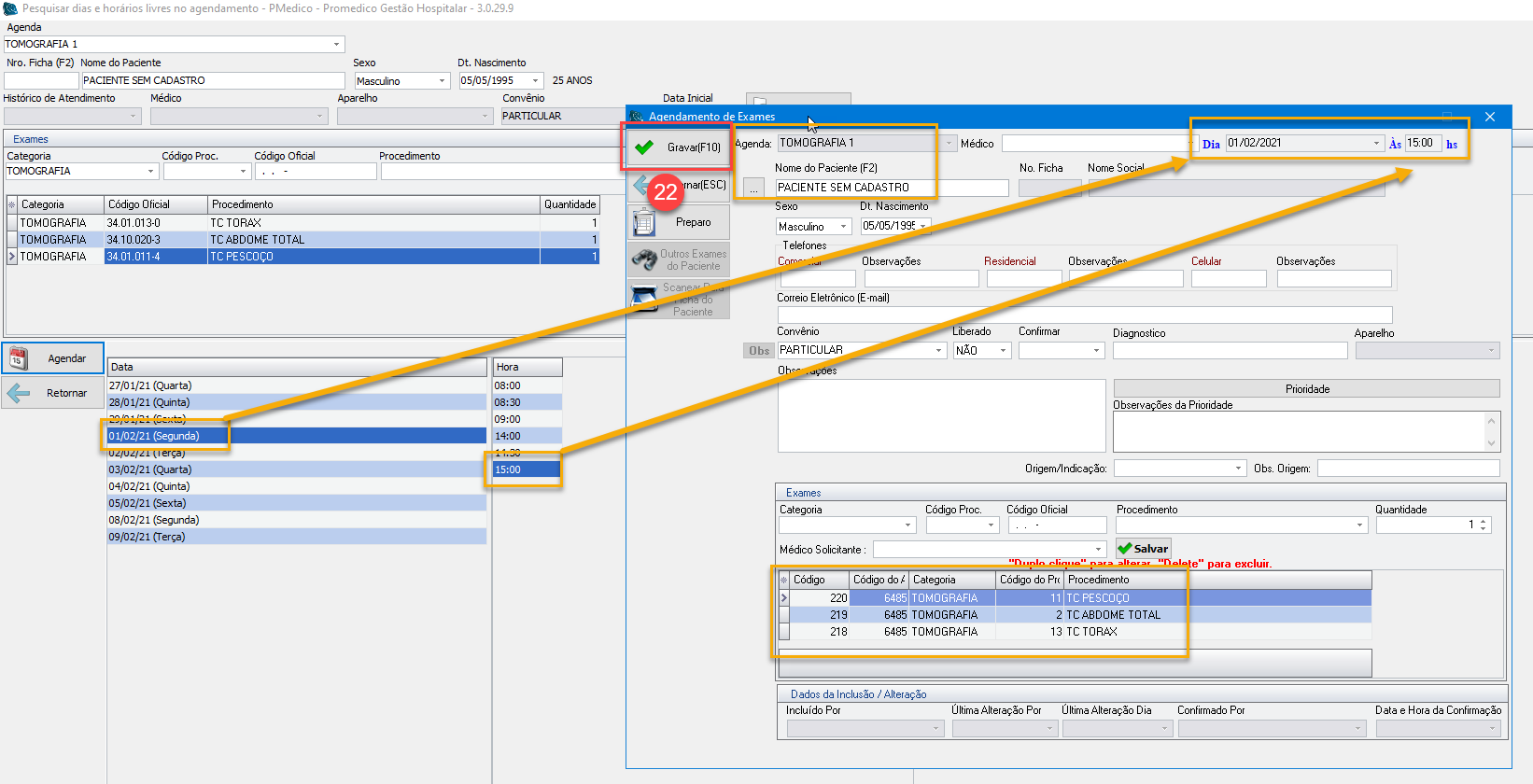Open the Procedimento dropdown in dialog Exames
1533x784 pixels.
(x=1359, y=525)
